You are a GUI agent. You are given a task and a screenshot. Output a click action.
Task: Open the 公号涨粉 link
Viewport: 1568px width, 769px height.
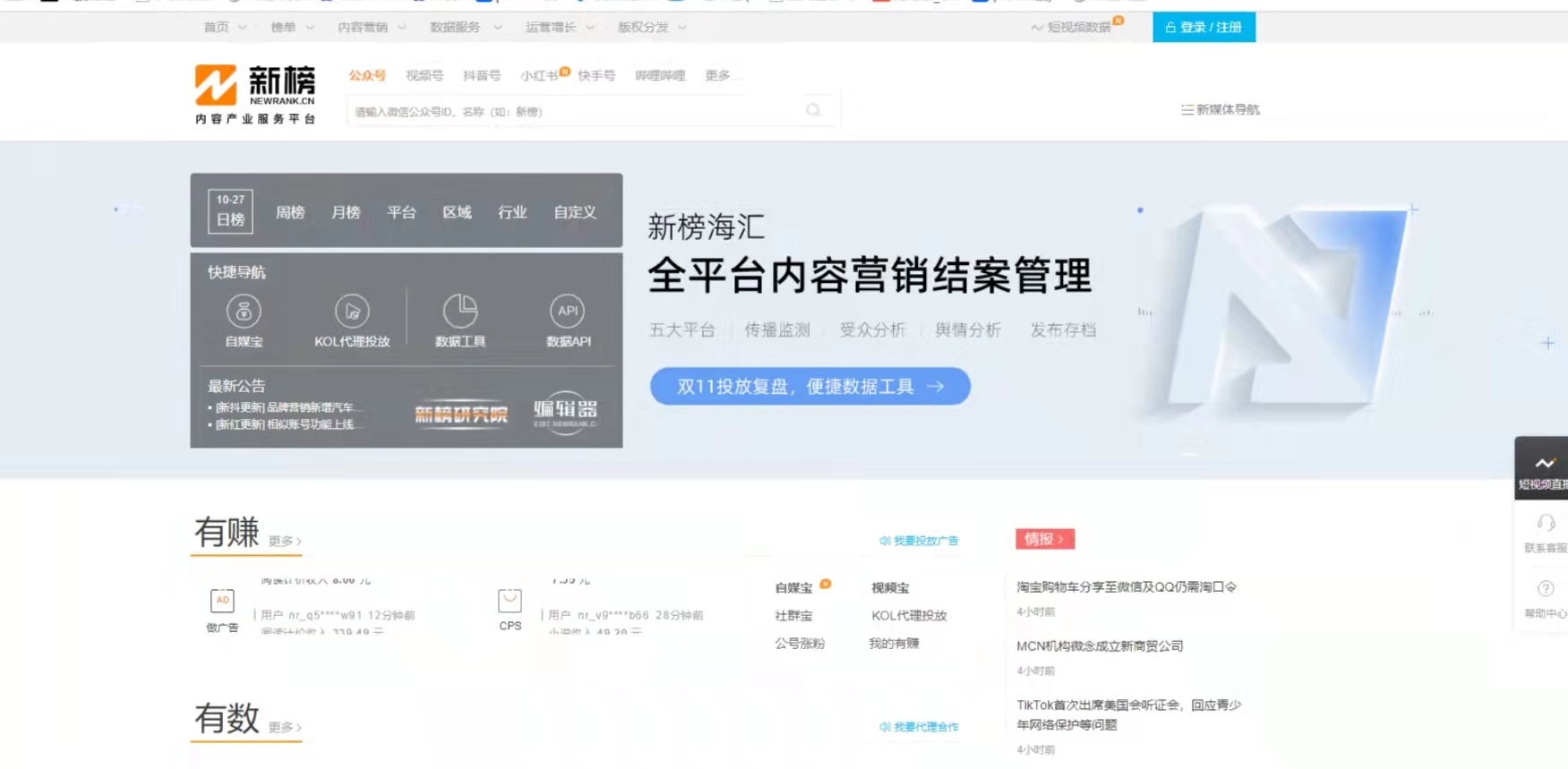coord(800,644)
